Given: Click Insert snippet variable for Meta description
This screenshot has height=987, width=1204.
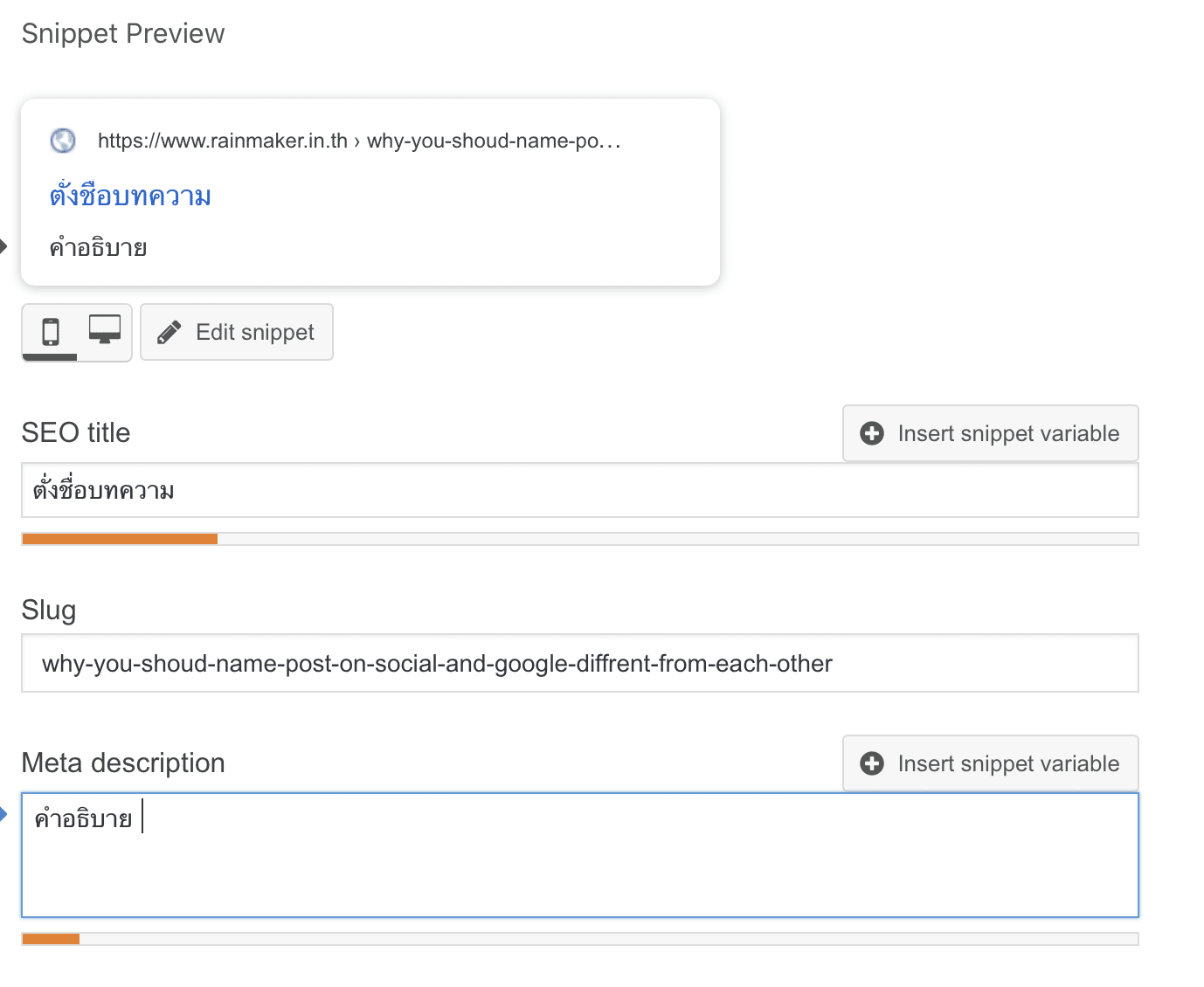Looking at the screenshot, I should click(990, 764).
